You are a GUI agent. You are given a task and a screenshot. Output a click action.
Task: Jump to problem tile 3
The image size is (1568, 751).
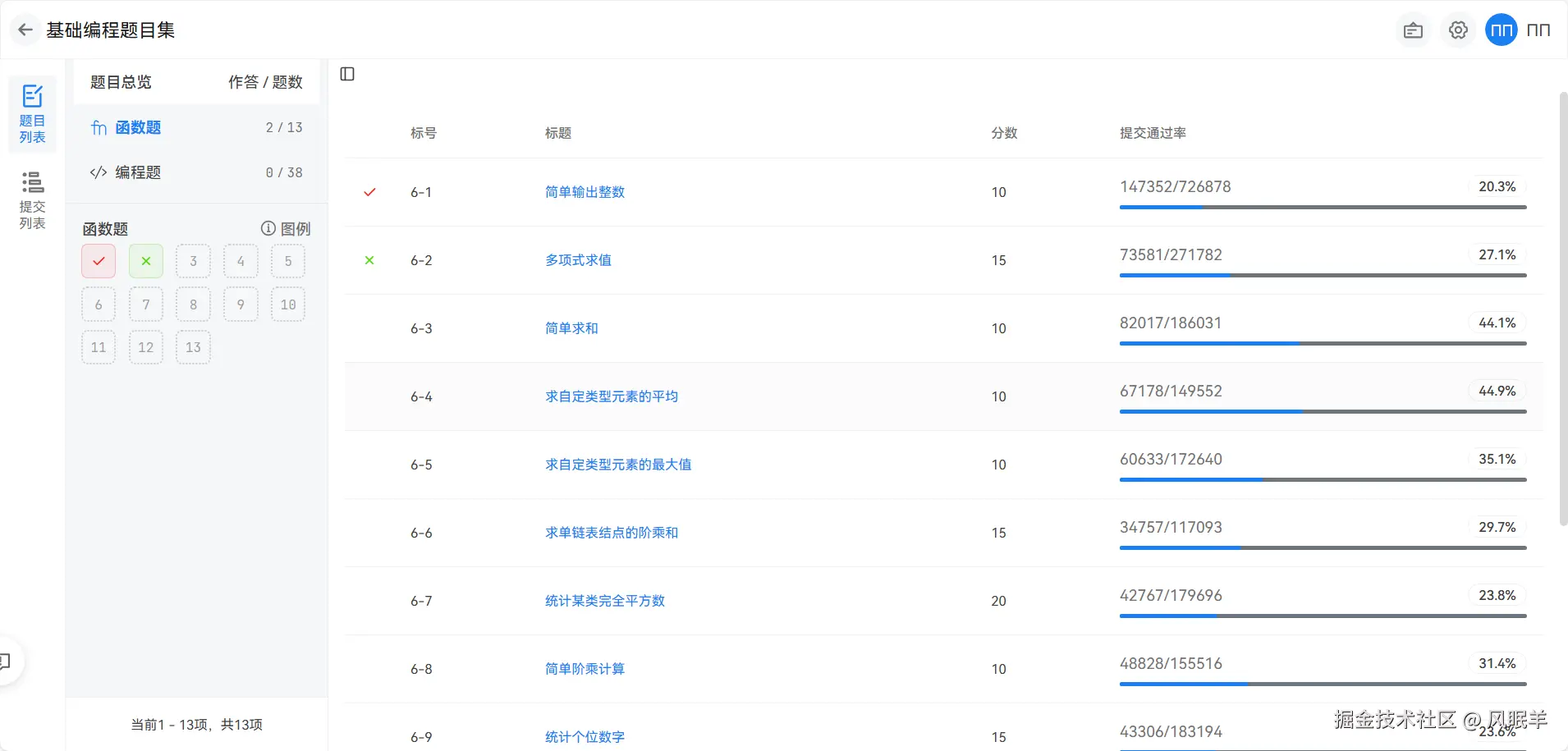click(x=194, y=261)
